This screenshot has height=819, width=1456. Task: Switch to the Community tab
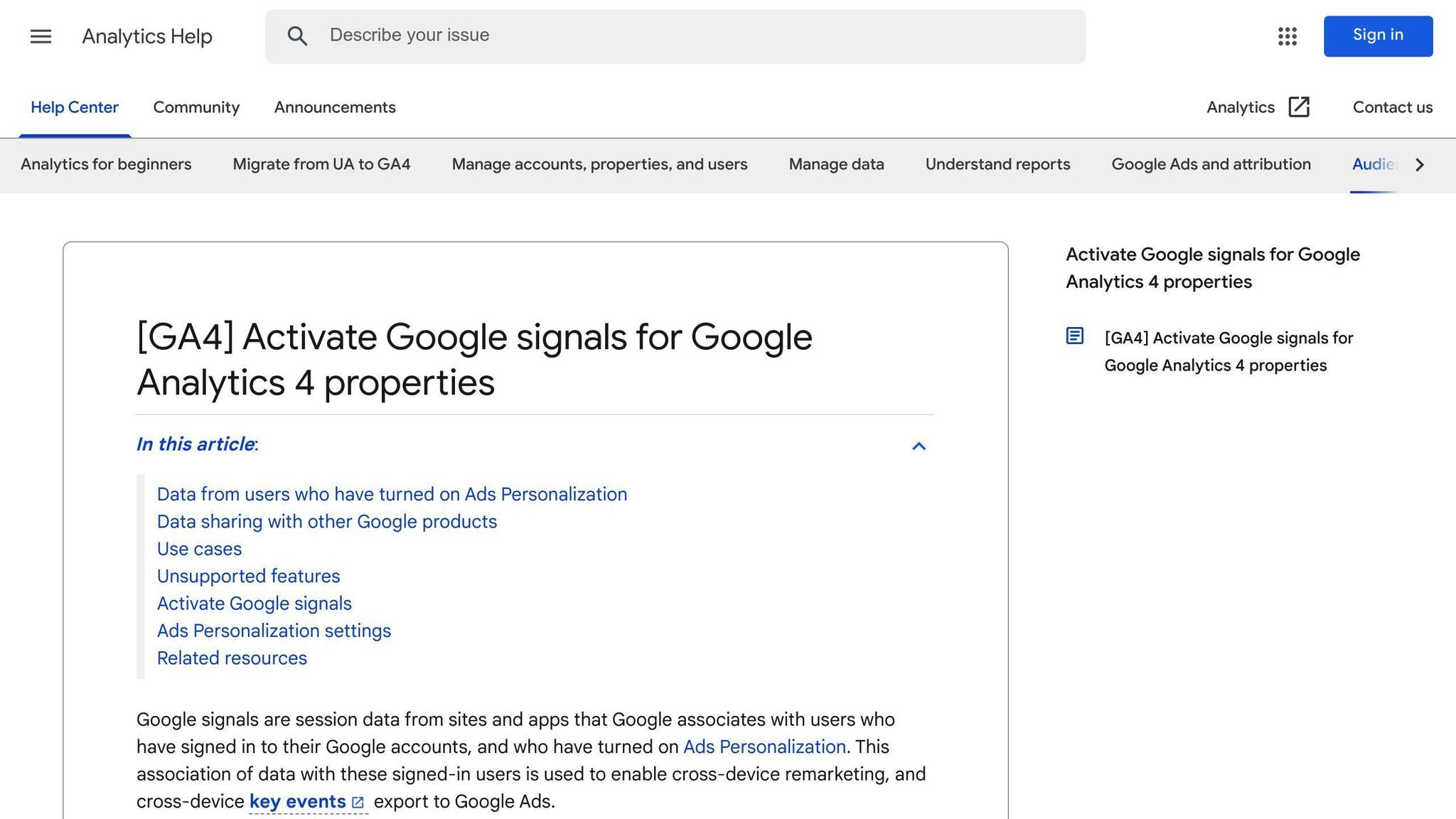[x=196, y=107]
